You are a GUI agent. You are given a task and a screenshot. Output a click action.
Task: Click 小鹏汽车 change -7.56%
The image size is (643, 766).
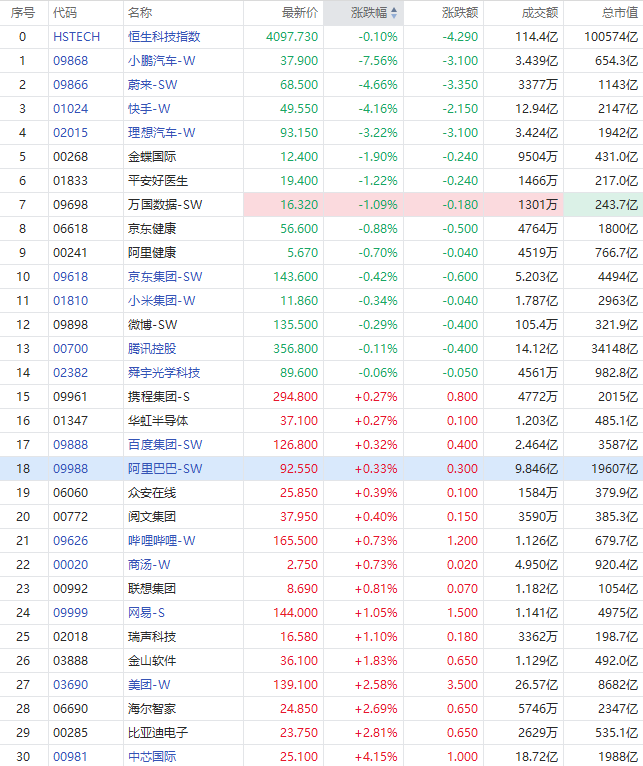(x=378, y=61)
